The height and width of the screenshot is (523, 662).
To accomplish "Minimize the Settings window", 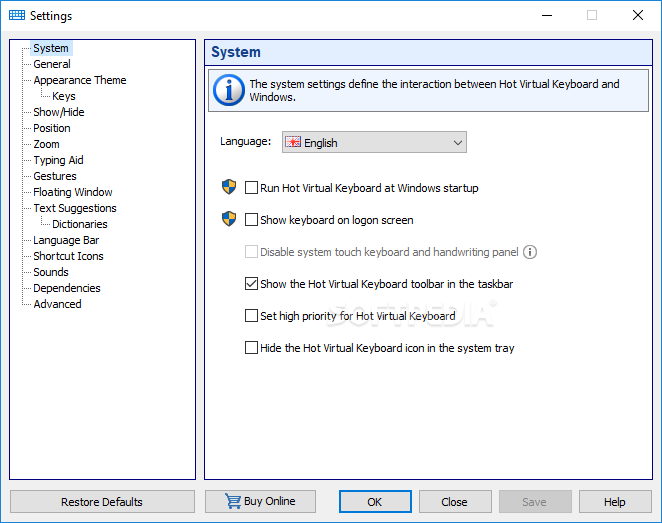I will [x=547, y=16].
